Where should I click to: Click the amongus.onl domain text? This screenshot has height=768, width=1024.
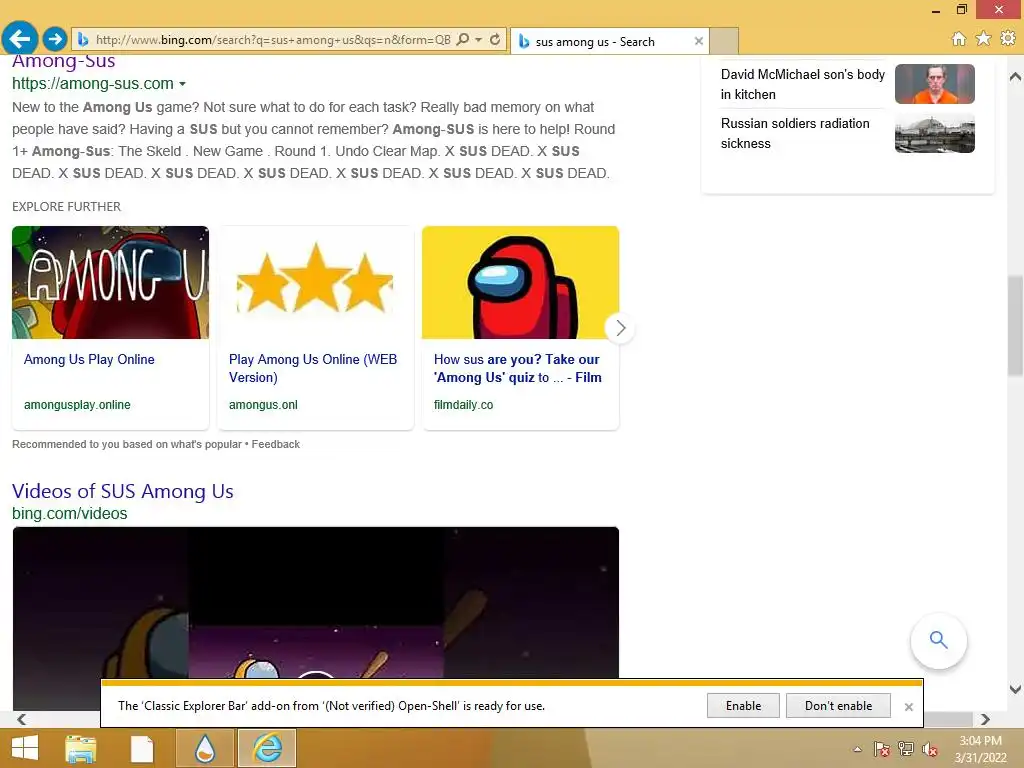click(263, 405)
